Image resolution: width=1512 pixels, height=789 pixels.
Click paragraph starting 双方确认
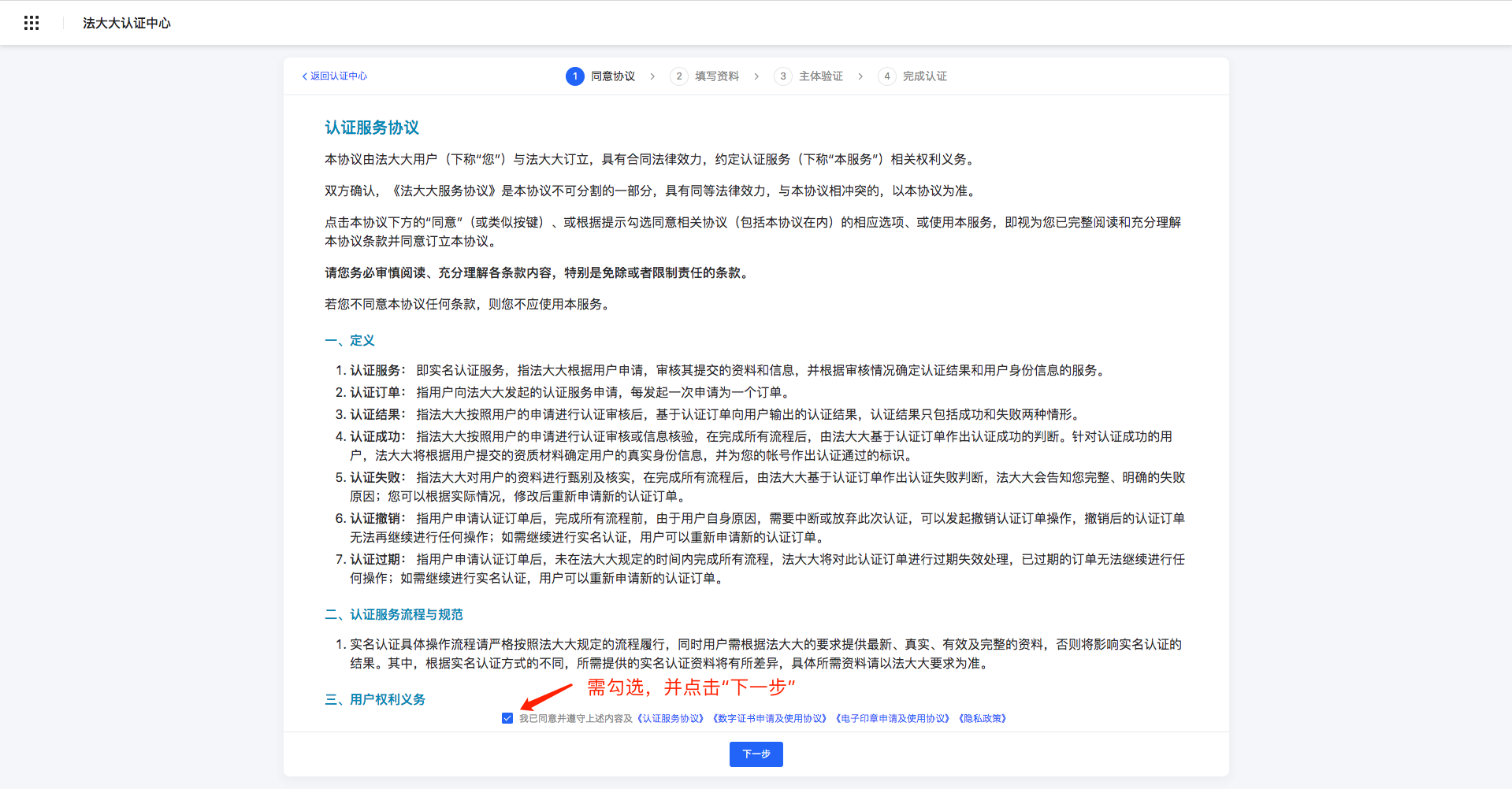pos(652,191)
